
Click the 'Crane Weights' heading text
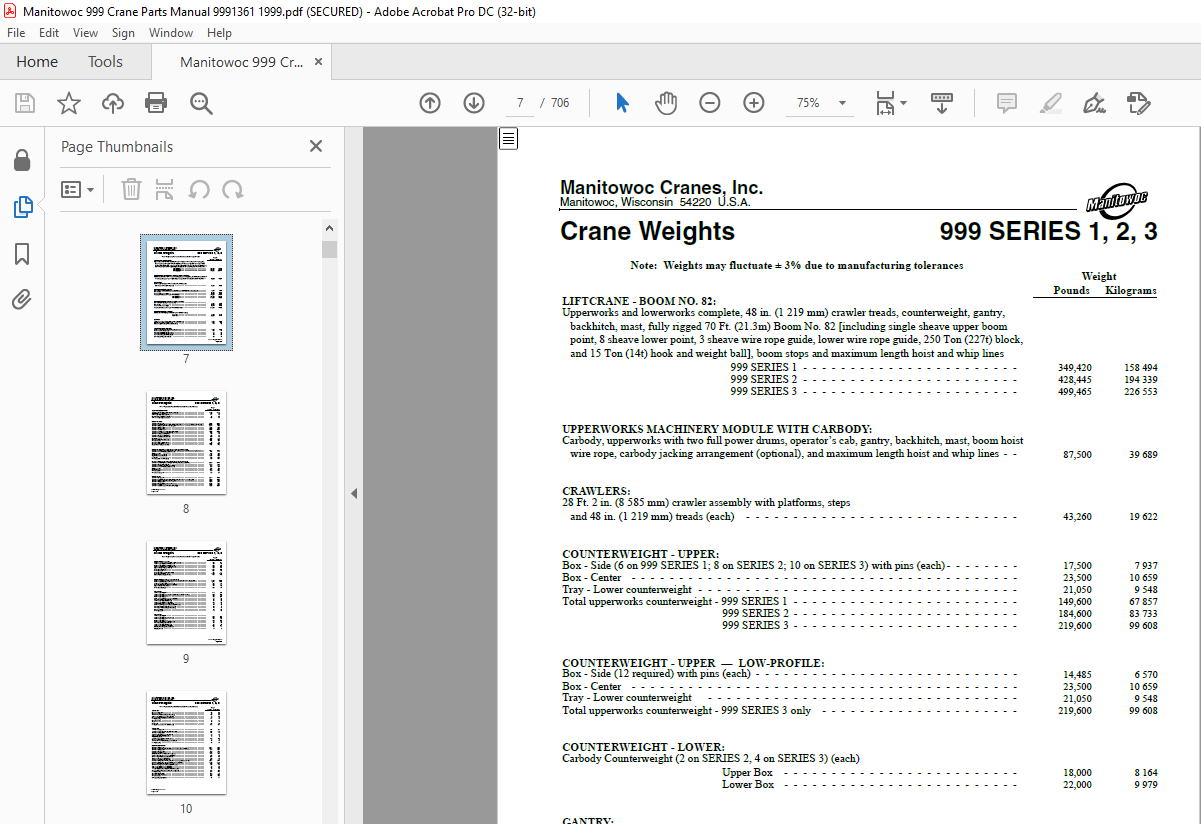(647, 231)
